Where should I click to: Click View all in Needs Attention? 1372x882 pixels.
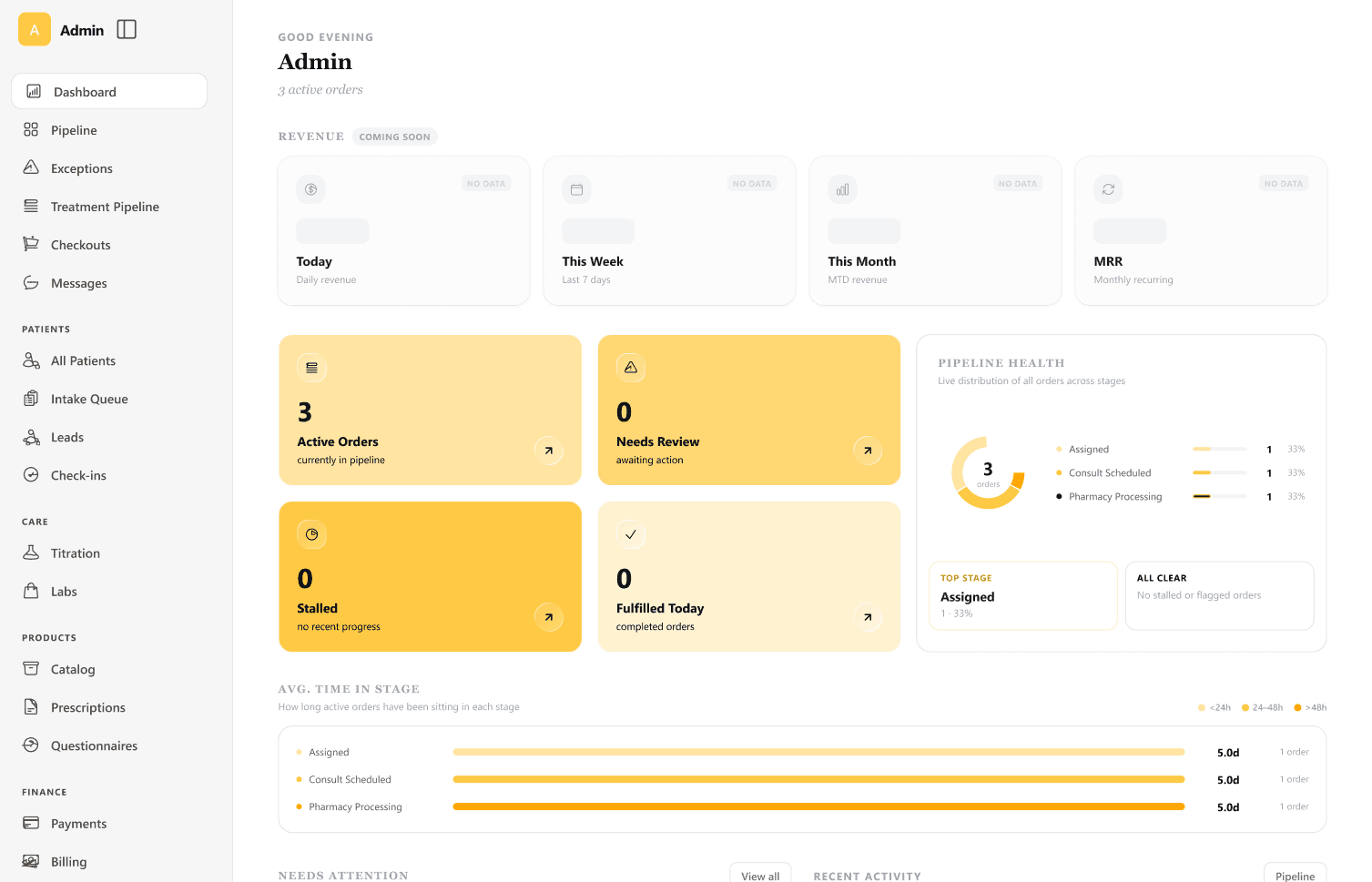pyautogui.click(x=760, y=875)
